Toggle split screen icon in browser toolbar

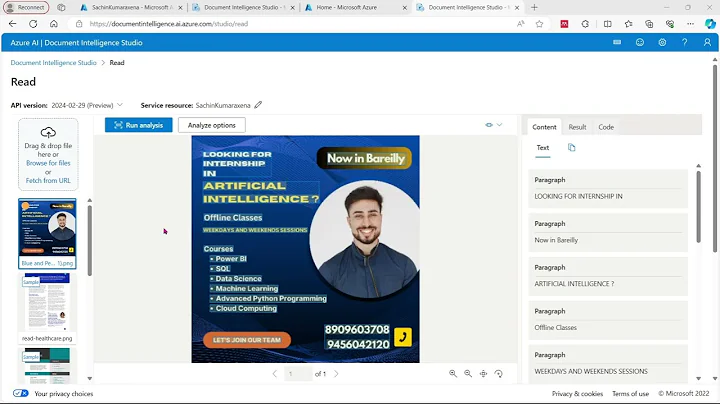(608, 24)
